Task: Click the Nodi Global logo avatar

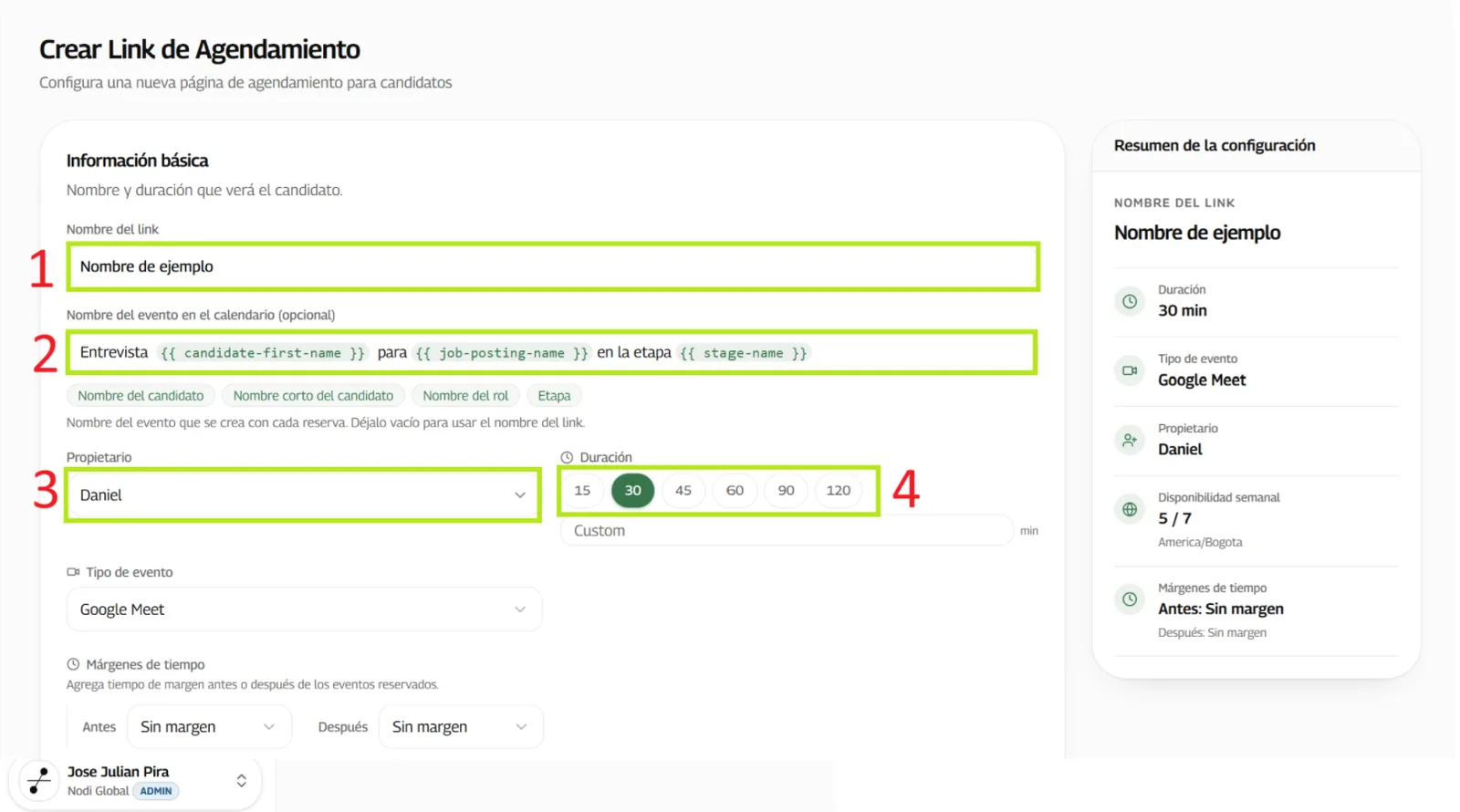Action: 39,781
